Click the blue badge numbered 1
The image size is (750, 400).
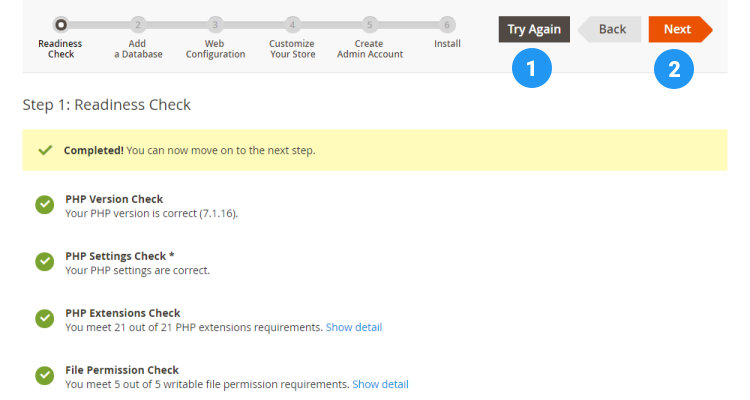coord(531,68)
